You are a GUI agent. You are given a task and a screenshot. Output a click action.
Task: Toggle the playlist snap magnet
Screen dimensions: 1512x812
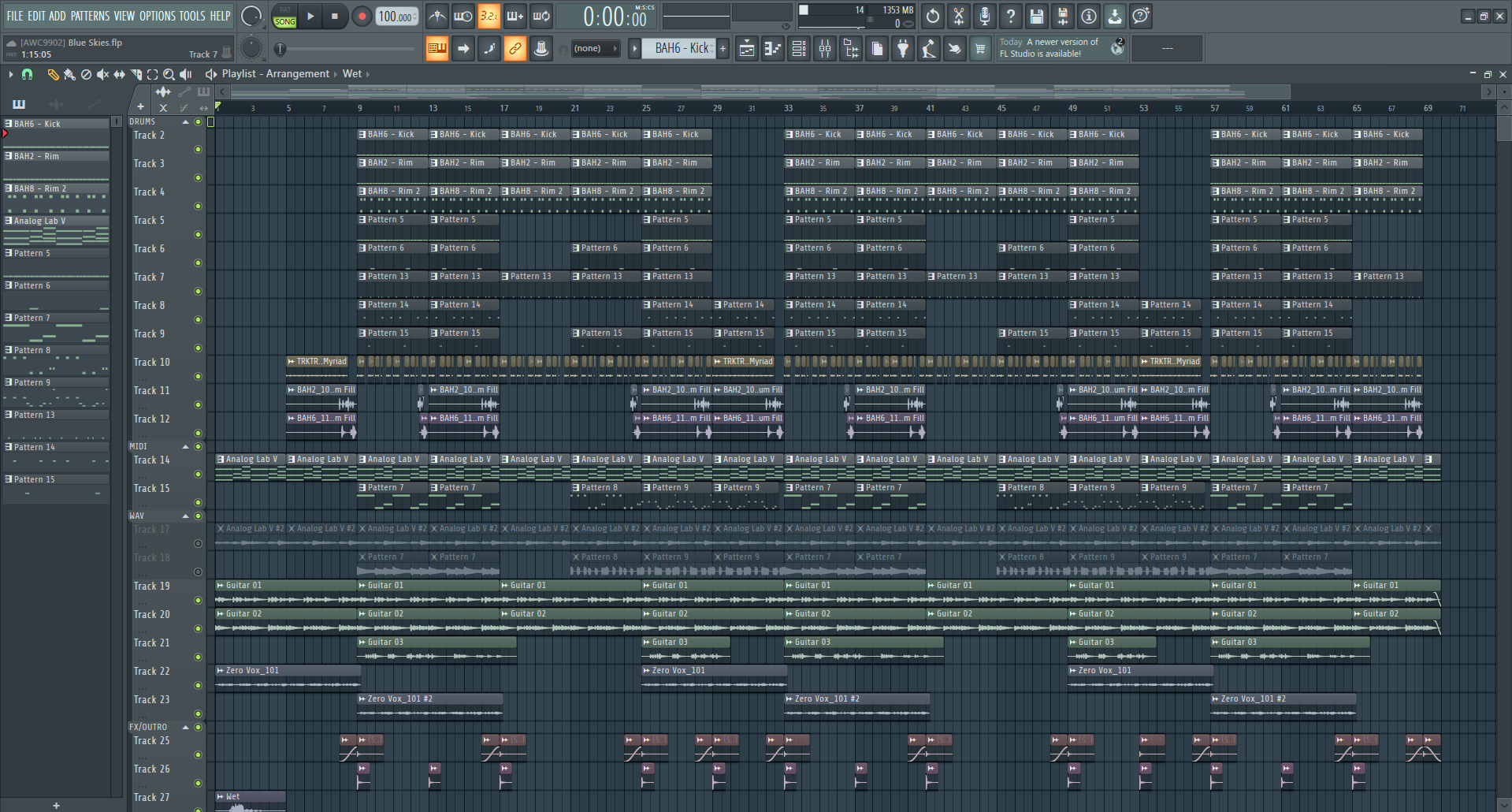[27, 74]
